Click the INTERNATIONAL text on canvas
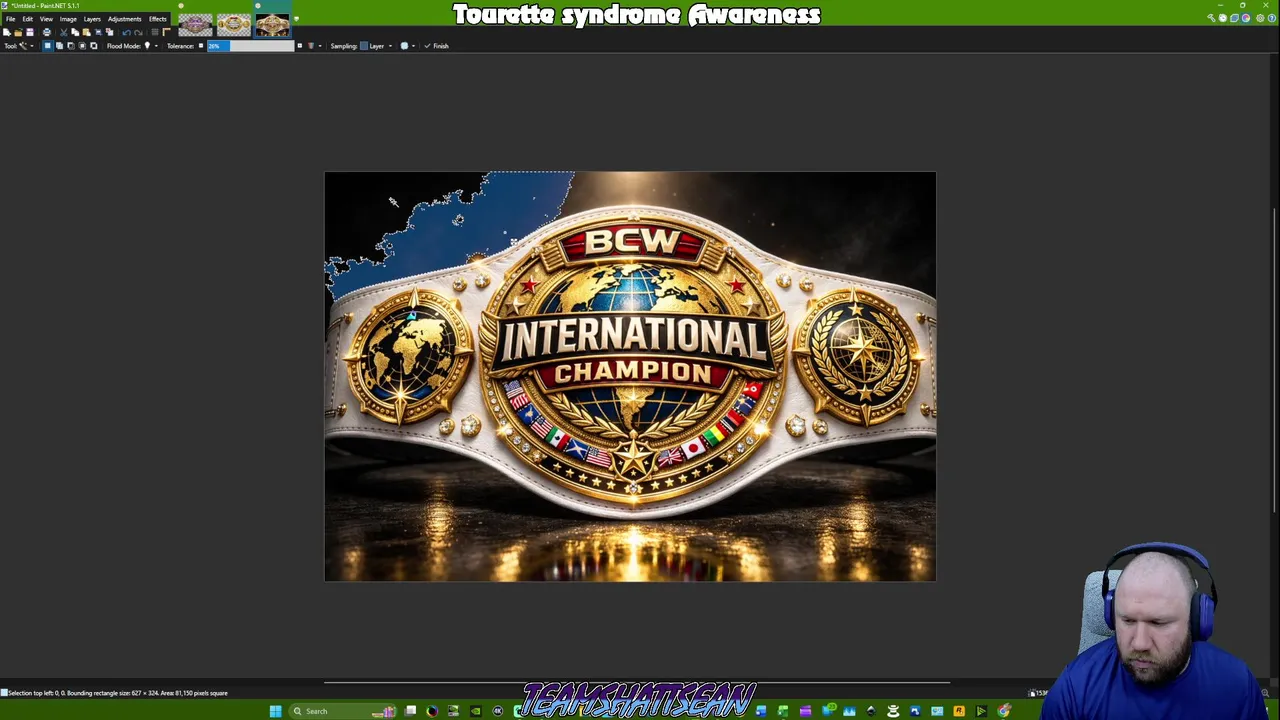The height and width of the screenshot is (720, 1280). point(633,340)
